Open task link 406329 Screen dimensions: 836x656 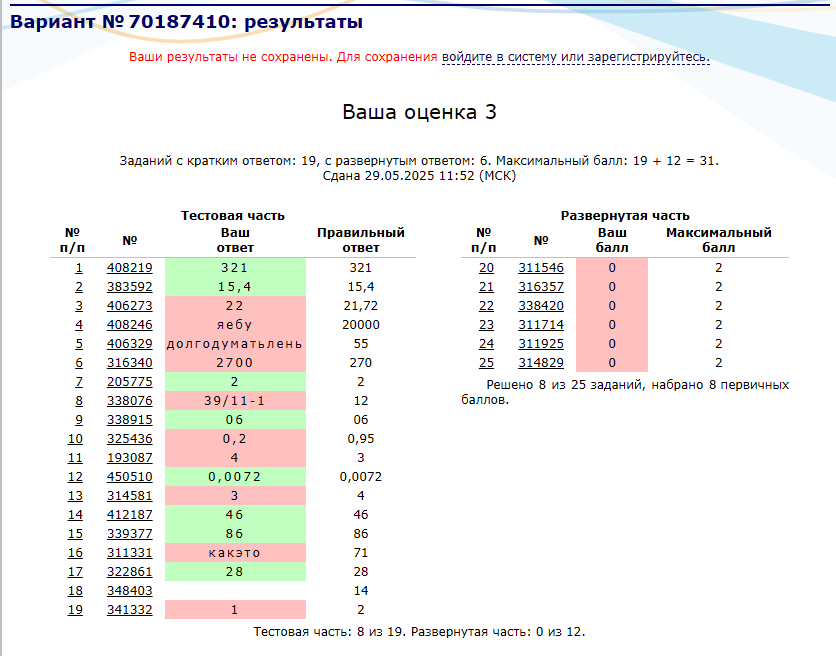pyautogui.click(x=130, y=344)
